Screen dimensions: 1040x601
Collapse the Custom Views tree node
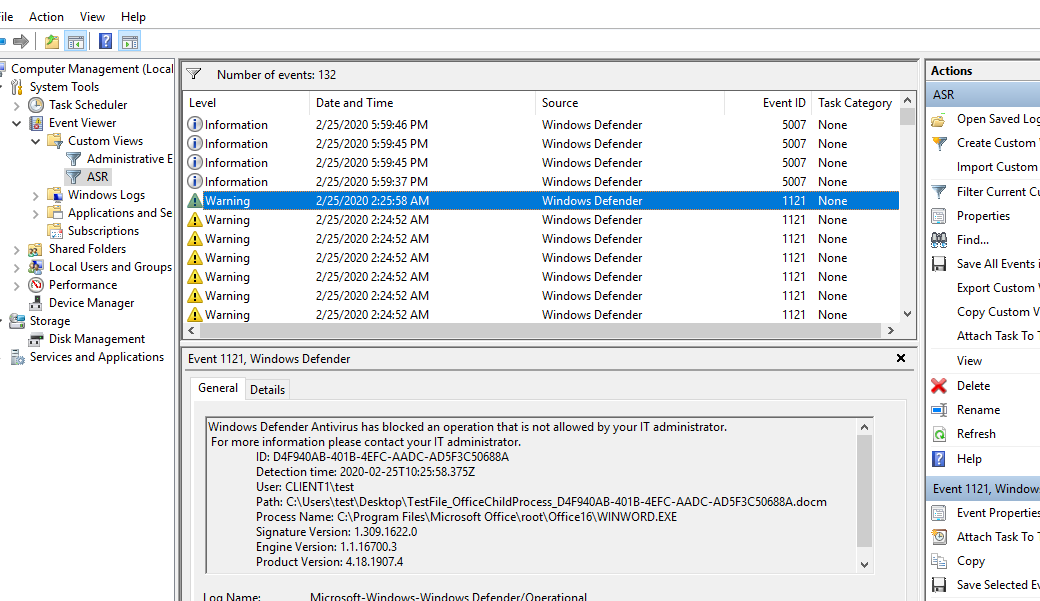36,141
